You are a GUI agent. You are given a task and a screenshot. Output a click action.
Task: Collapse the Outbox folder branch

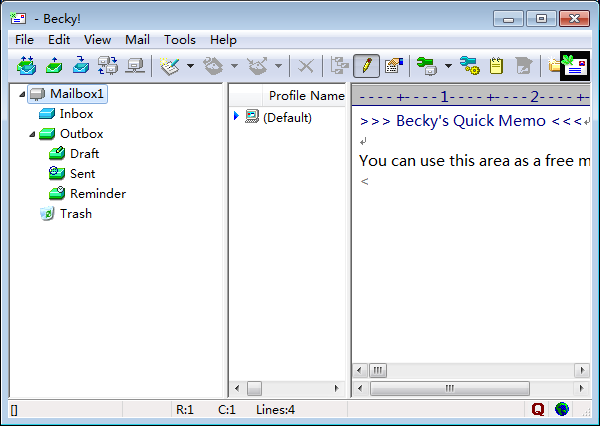(32, 134)
